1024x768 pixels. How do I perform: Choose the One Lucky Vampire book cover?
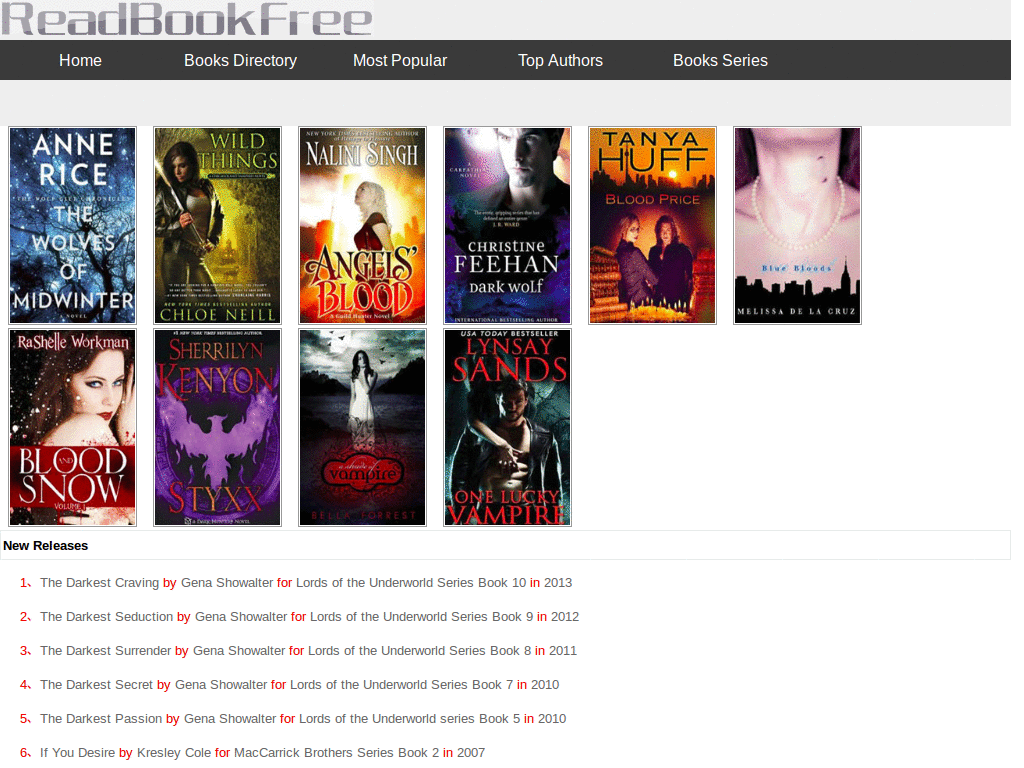tap(507, 428)
